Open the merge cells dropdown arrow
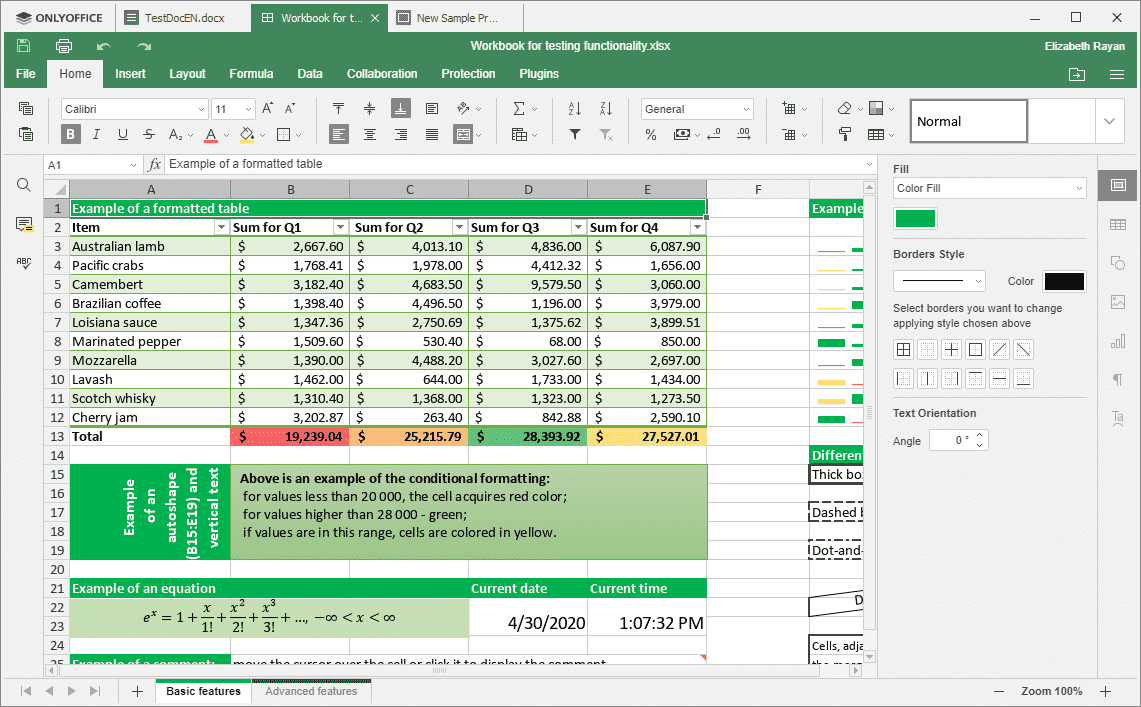The width and height of the screenshot is (1141, 707). 479,135
